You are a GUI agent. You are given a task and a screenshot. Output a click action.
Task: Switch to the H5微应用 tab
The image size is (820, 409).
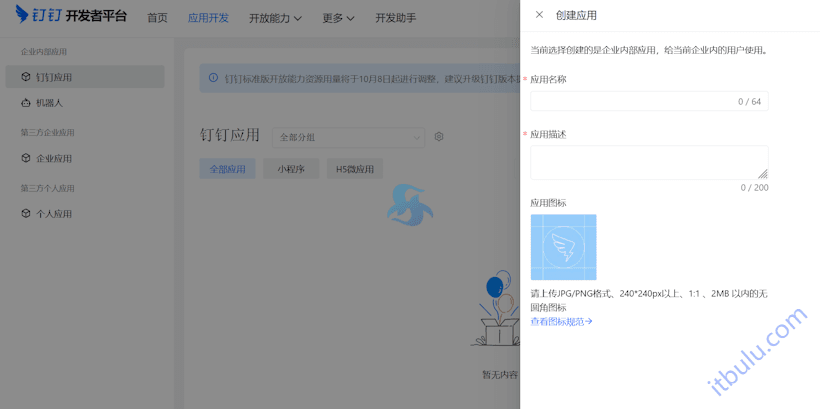pos(355,169)
